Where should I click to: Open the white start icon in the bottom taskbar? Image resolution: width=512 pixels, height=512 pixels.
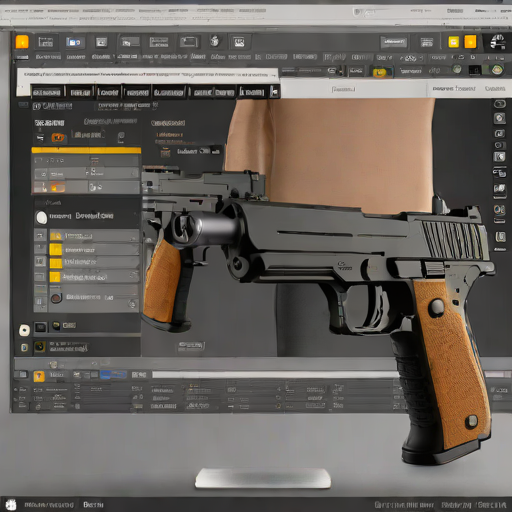(x=11, y=504)
